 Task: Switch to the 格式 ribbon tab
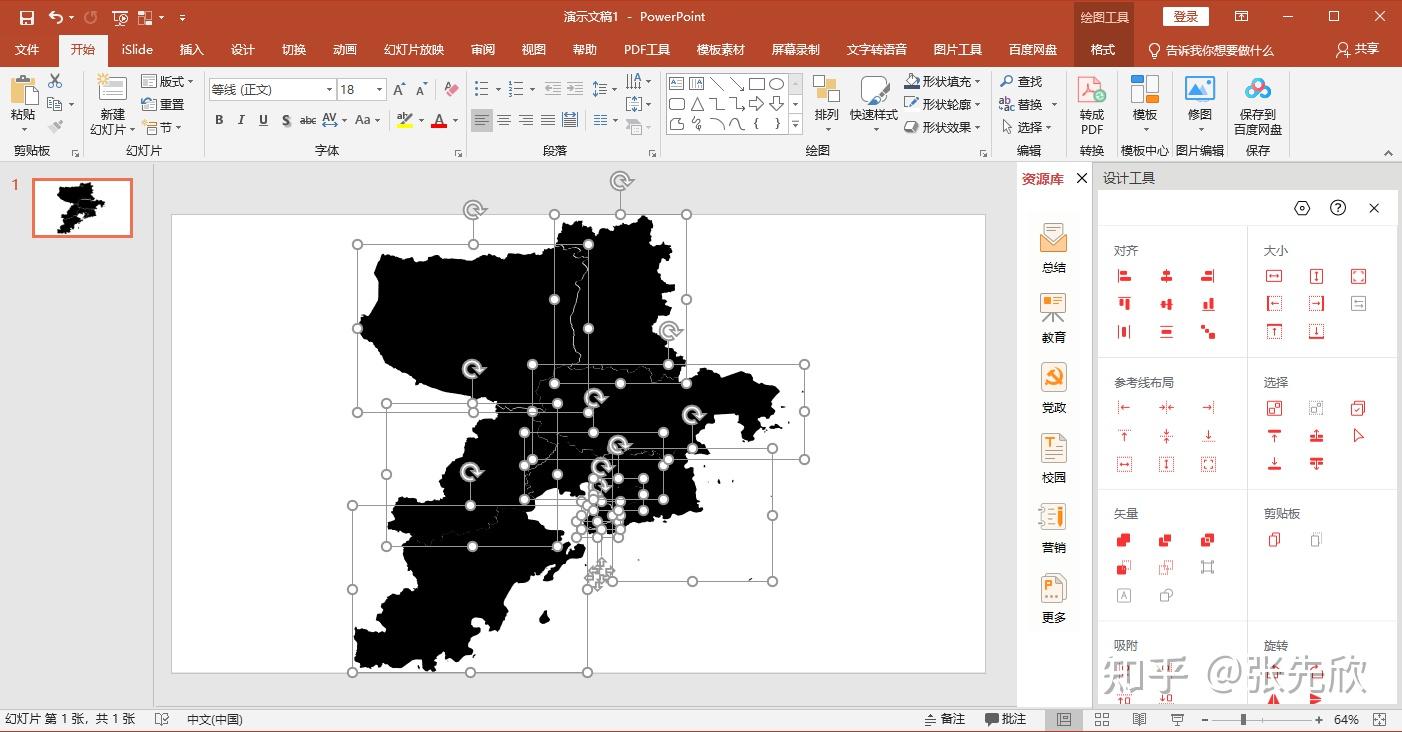1102,49
